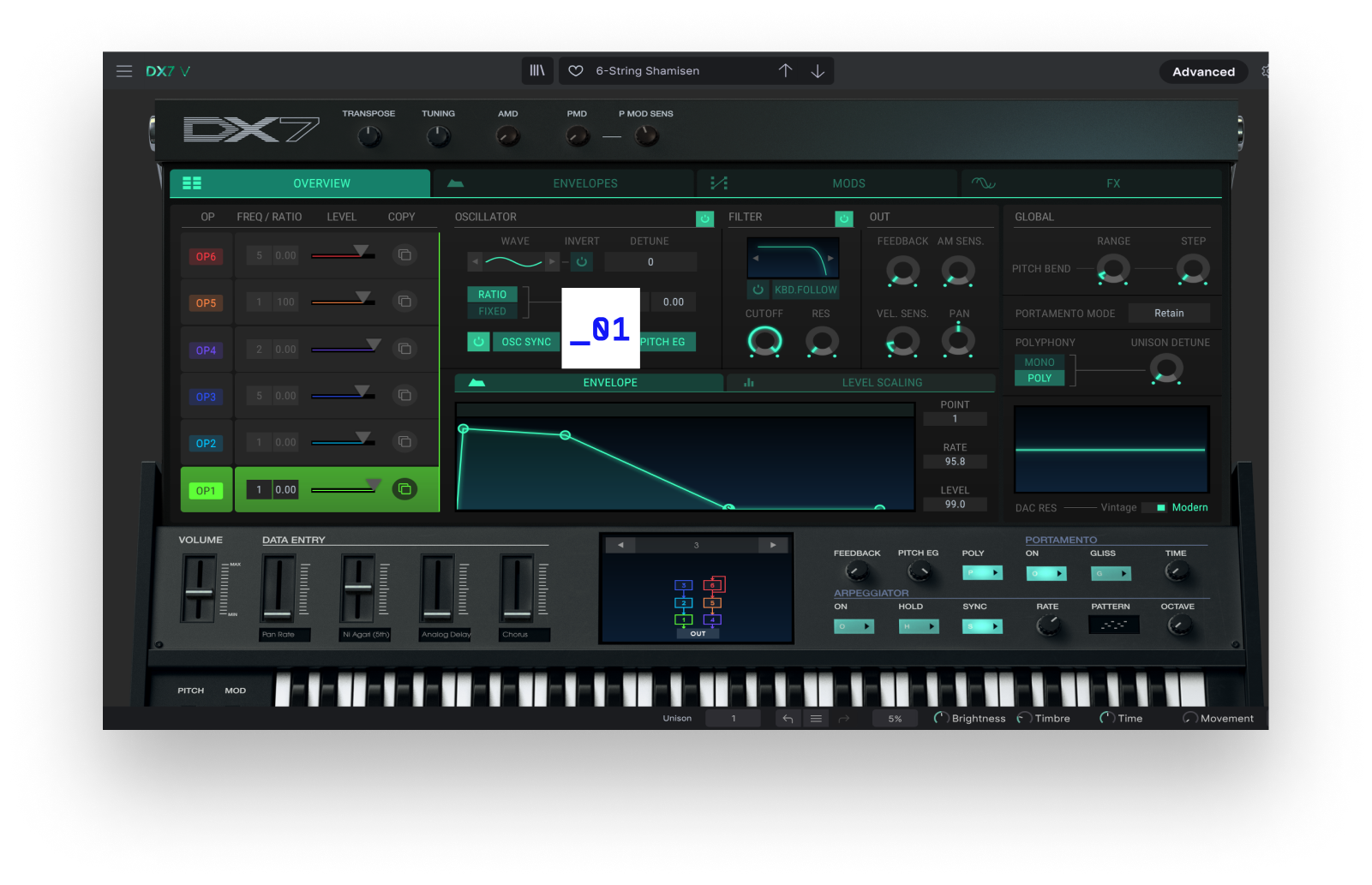Open Pan Rate assignment under slider
This screenshot has height=885, width=1372.
pyautogui.click(x=285, y=635)
